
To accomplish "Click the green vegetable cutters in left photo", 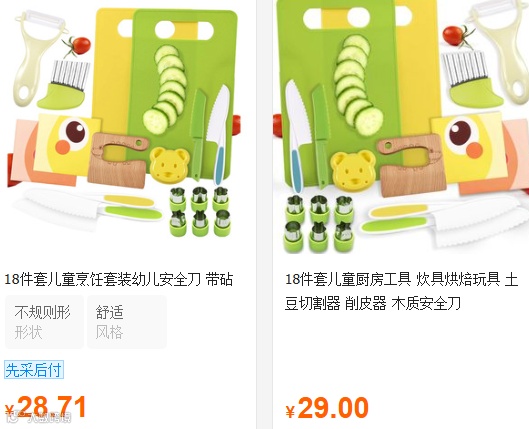I will (x=200, y=211).
